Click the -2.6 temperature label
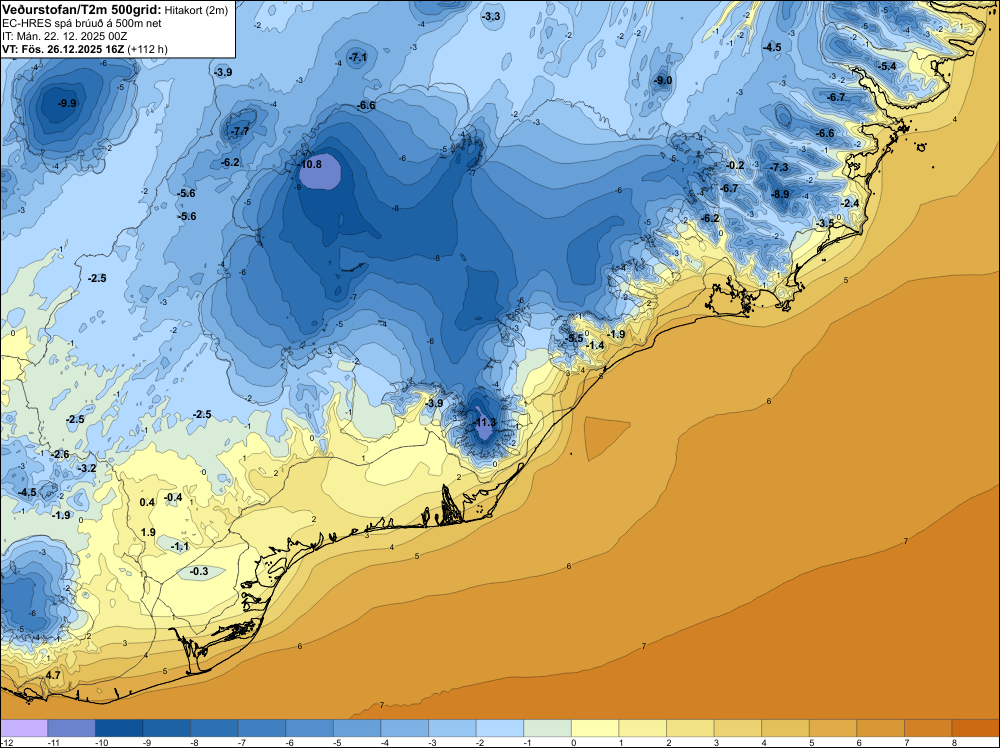 60,454
